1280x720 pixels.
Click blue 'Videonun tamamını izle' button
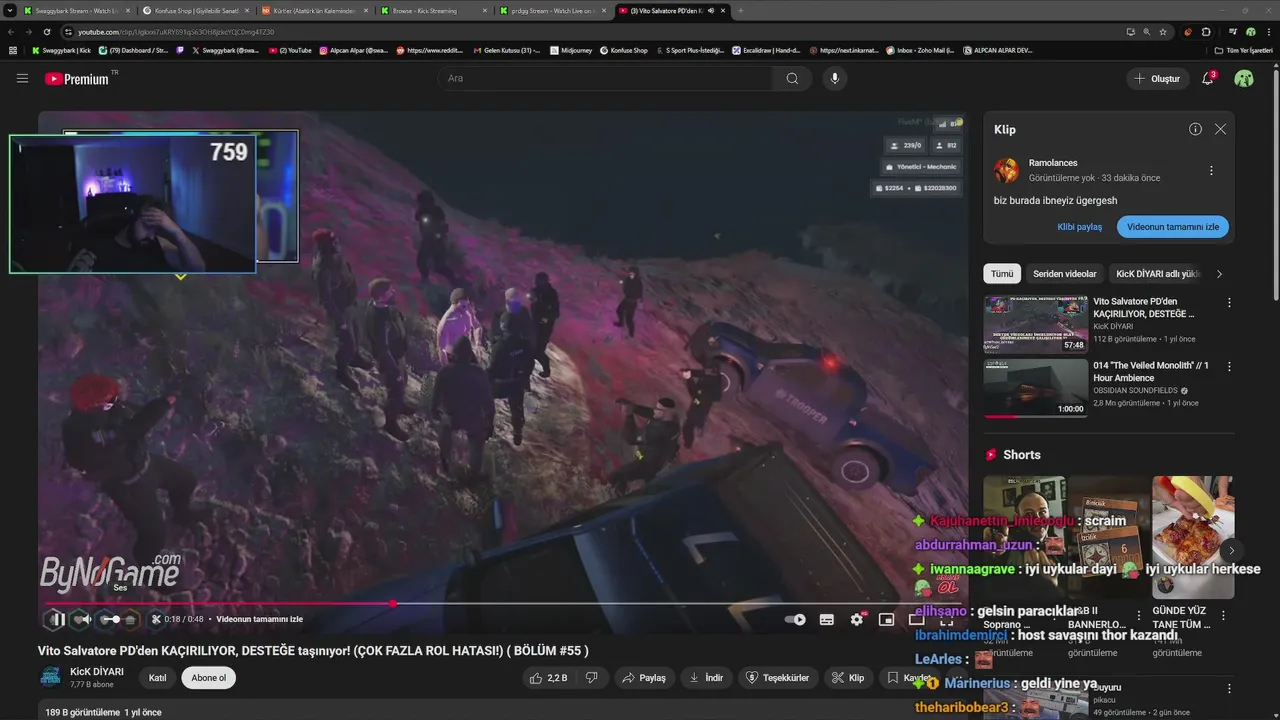(x=1173, y=227)
